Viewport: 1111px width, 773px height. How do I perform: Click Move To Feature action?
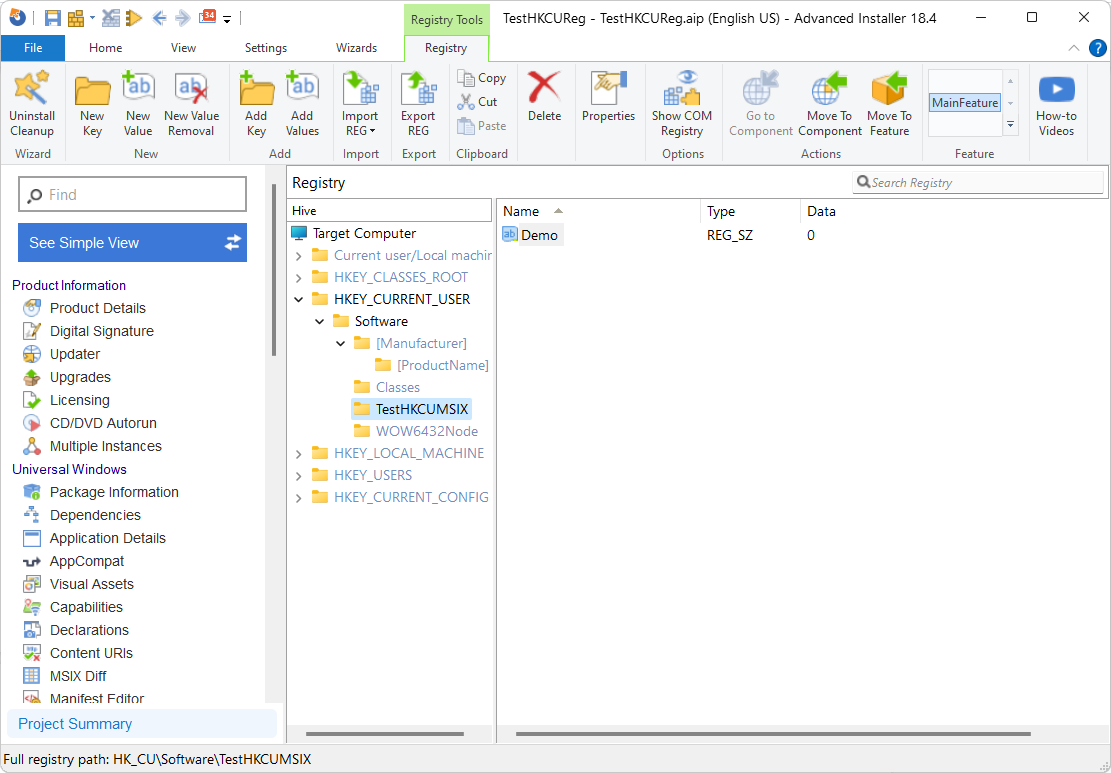click(889, 103)
